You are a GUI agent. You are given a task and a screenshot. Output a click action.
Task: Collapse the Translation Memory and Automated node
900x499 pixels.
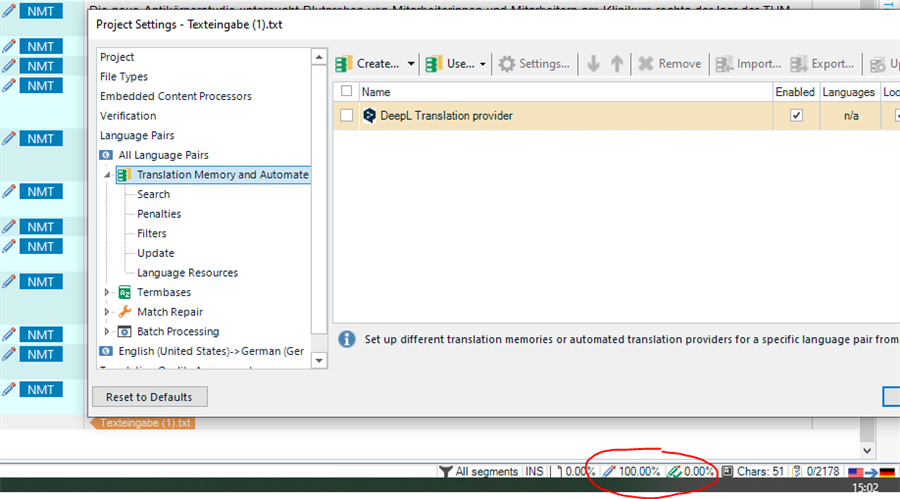(x=107, y=175)
